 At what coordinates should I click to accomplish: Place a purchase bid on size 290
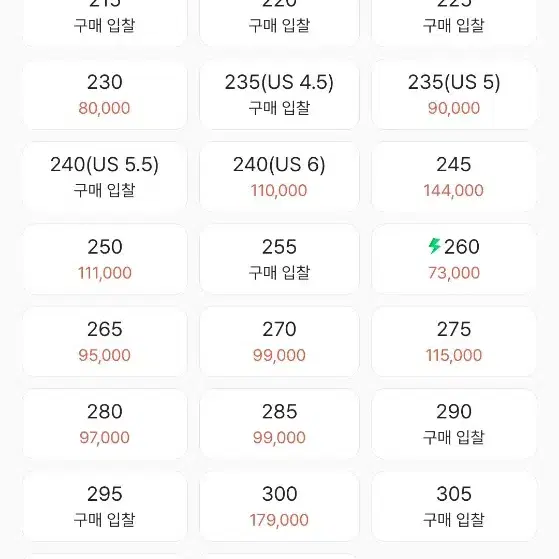tap(454, 424)
